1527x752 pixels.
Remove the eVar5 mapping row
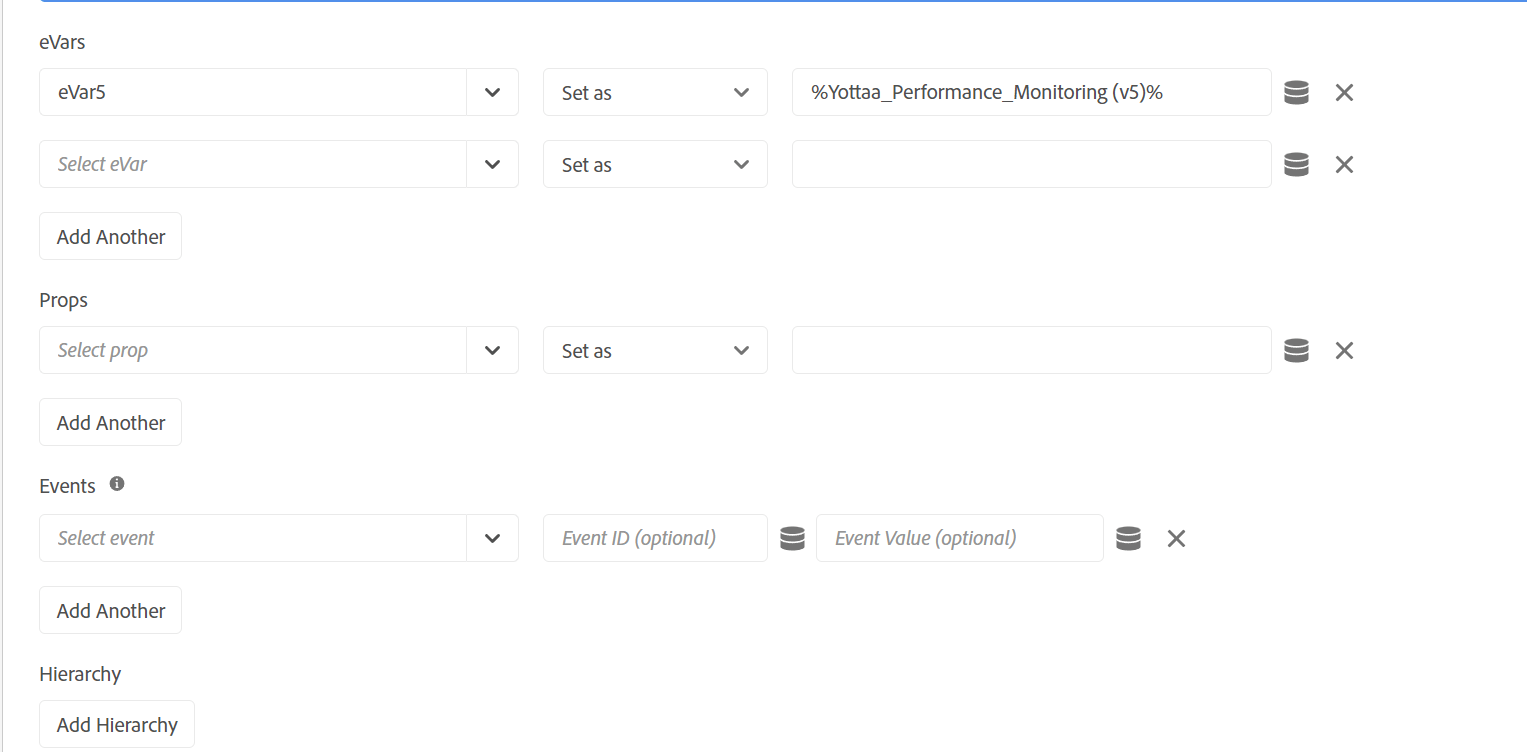[1343, 92]
